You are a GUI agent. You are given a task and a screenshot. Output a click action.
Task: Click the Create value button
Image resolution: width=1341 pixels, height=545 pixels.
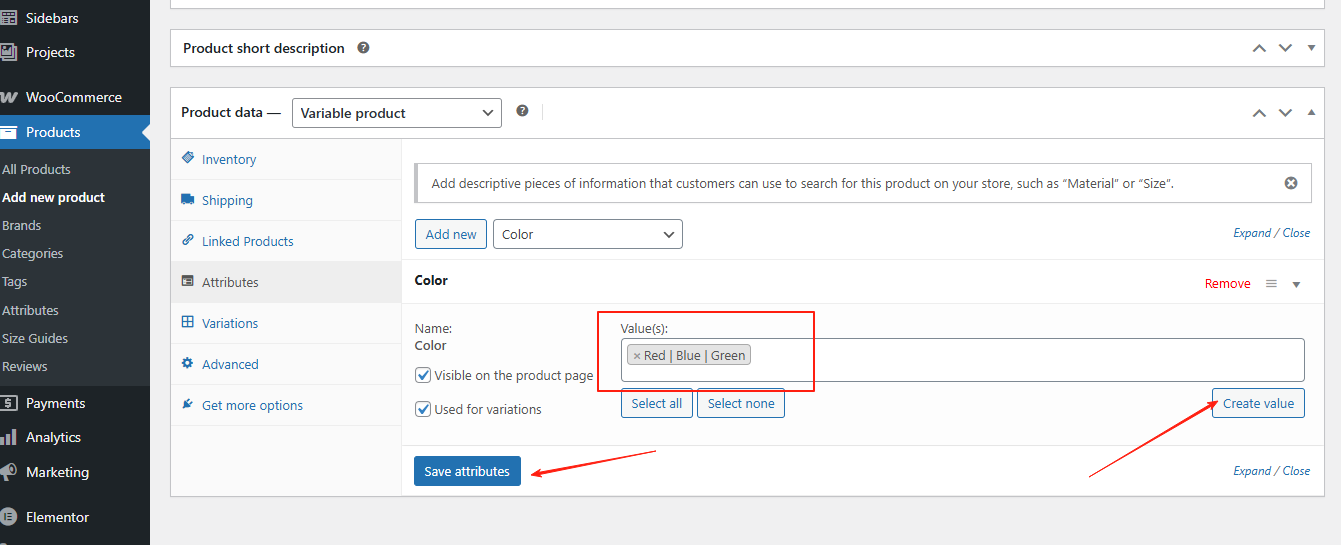1257,403
